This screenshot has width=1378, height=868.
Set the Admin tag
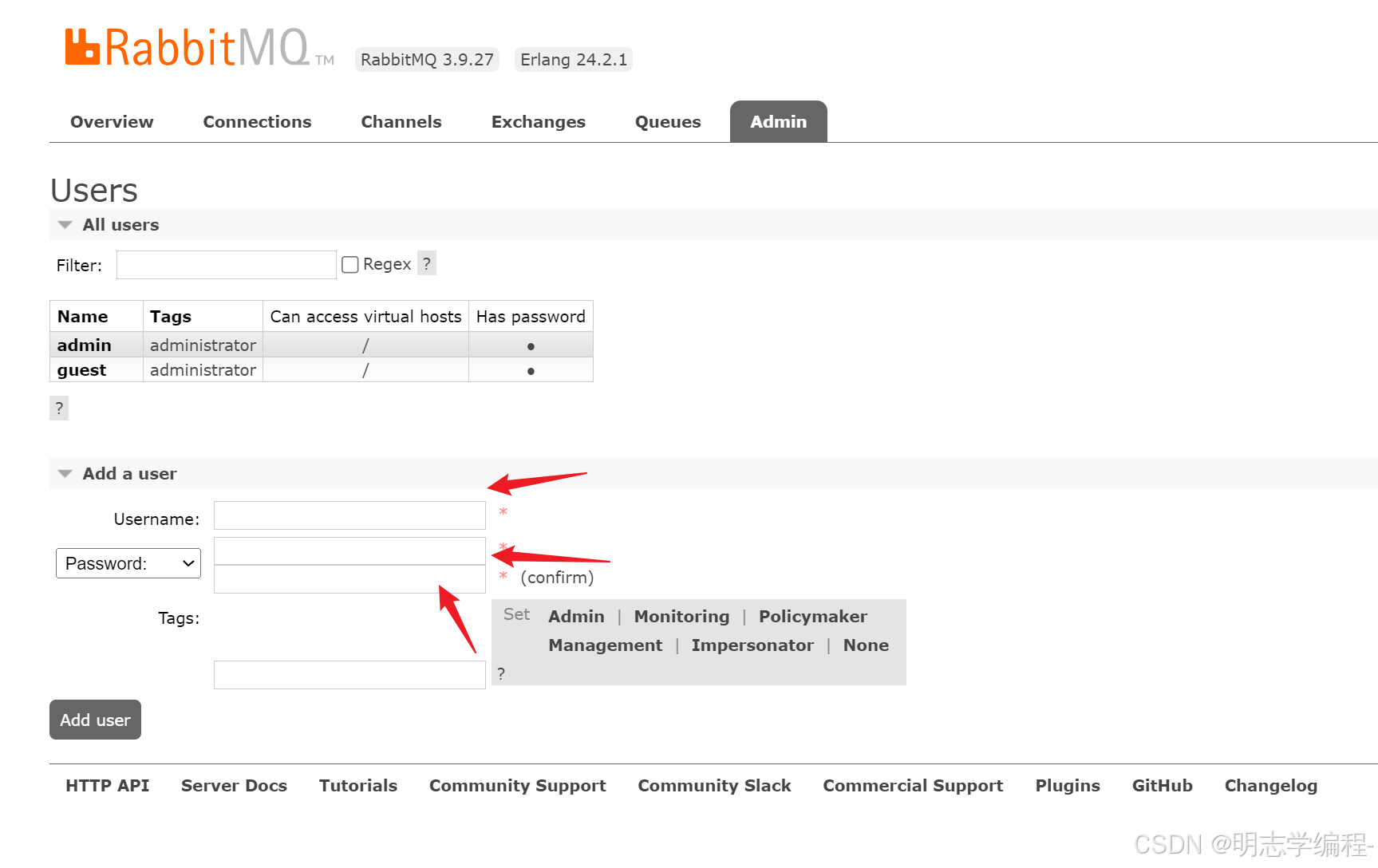pyautogui.click(x=576, y=617)
